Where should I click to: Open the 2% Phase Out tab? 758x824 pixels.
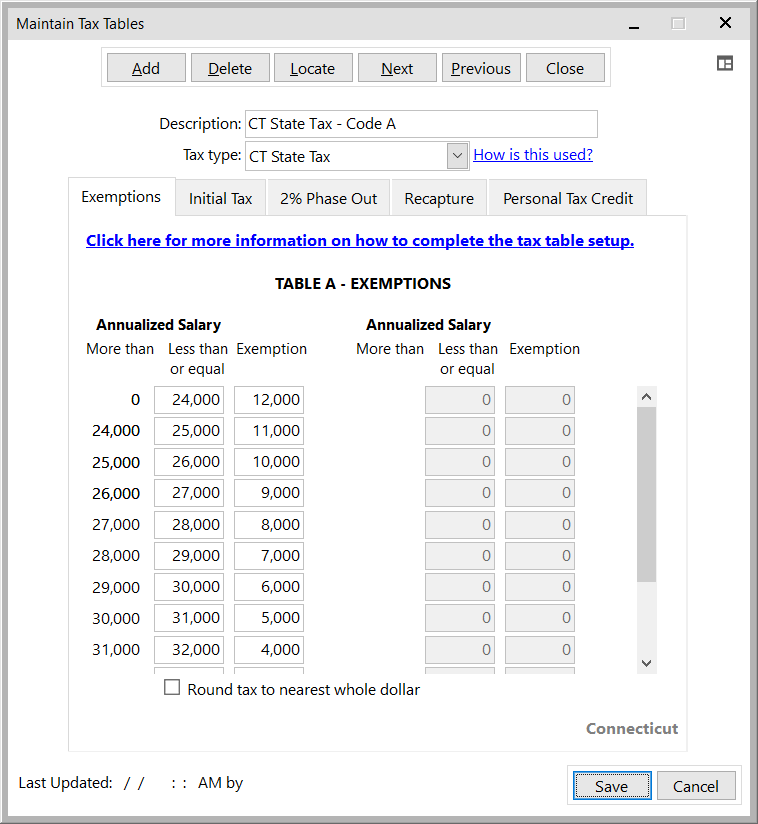(x=328, y=198)
